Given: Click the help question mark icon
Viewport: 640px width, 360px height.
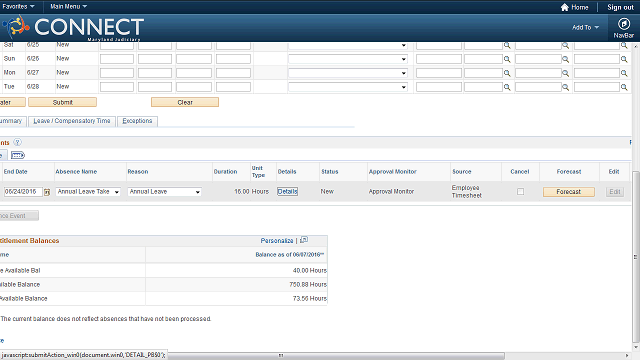Looking at the screenshot, I should [x=17, y=142].
